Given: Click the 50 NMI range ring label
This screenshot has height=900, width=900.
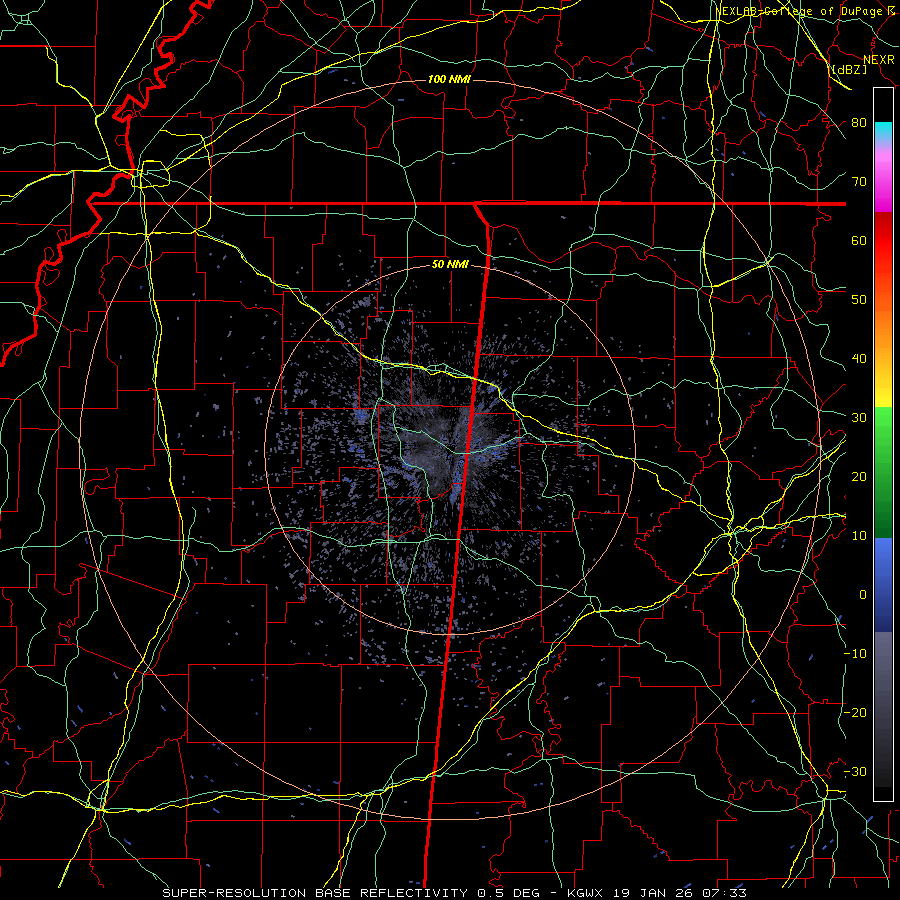Looking at the screenshot, I should (x=451, y=265).
